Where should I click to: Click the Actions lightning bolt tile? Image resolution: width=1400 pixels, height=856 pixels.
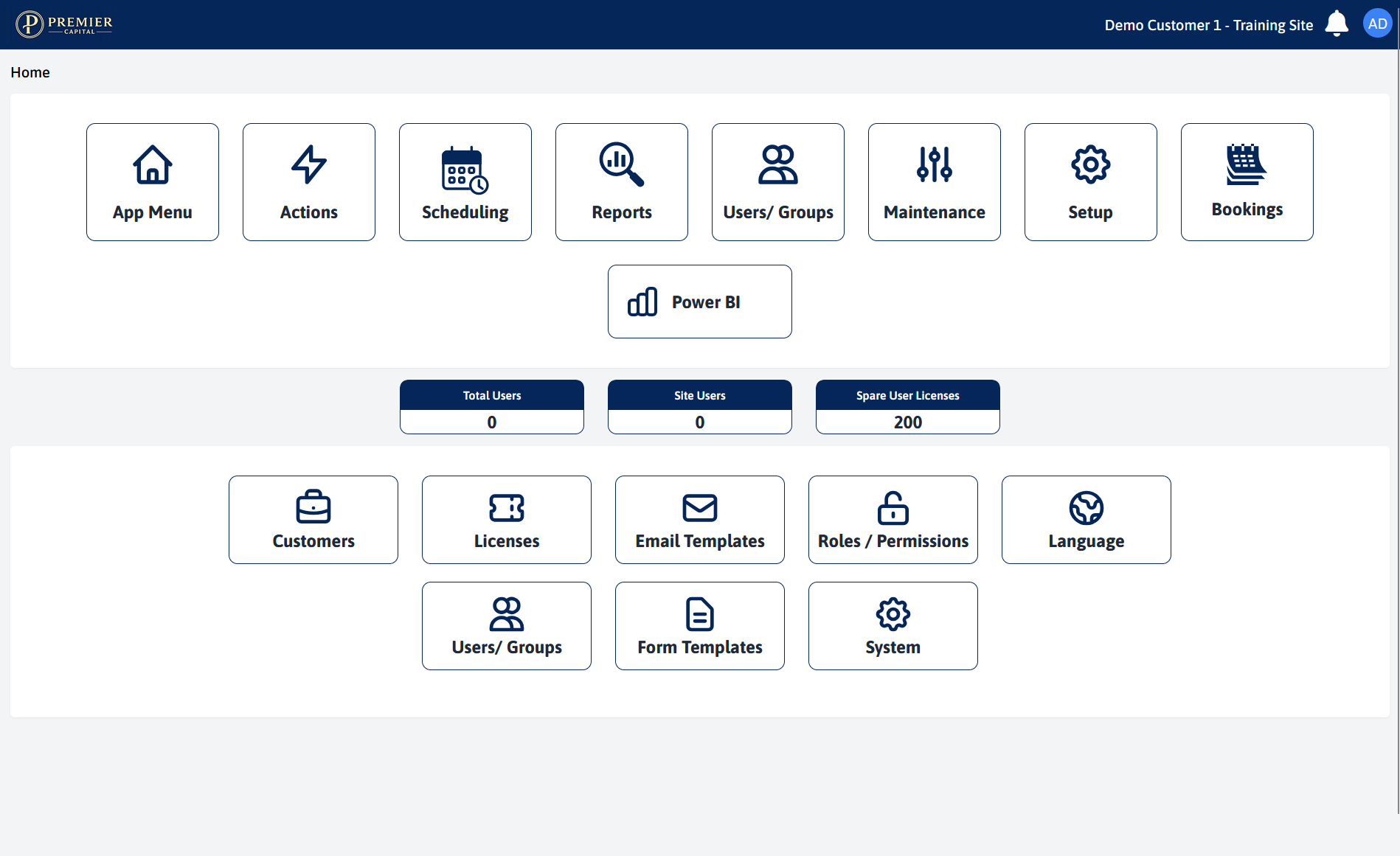[309, 182]
